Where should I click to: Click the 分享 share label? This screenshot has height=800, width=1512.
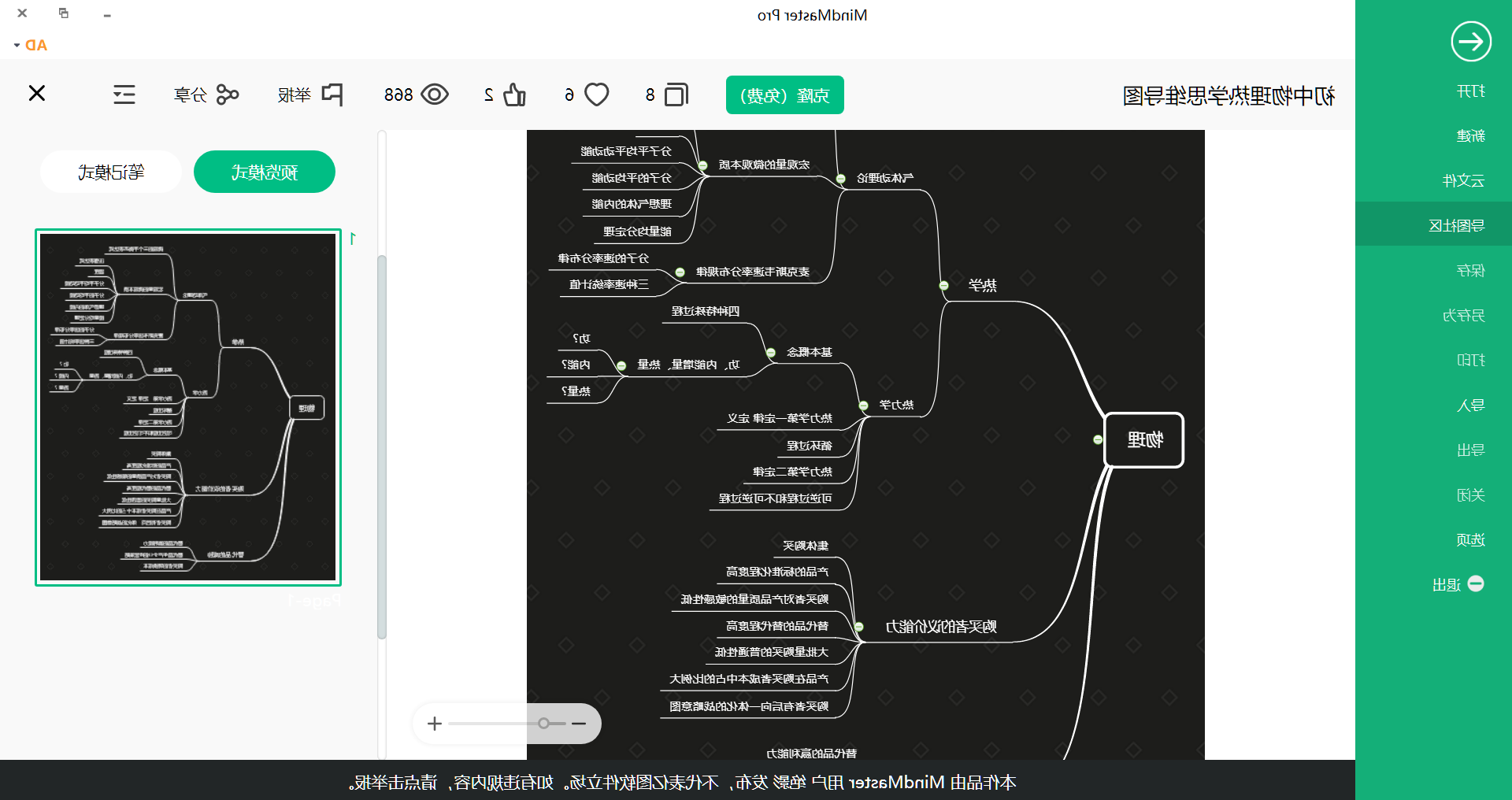tap(190, 95)
